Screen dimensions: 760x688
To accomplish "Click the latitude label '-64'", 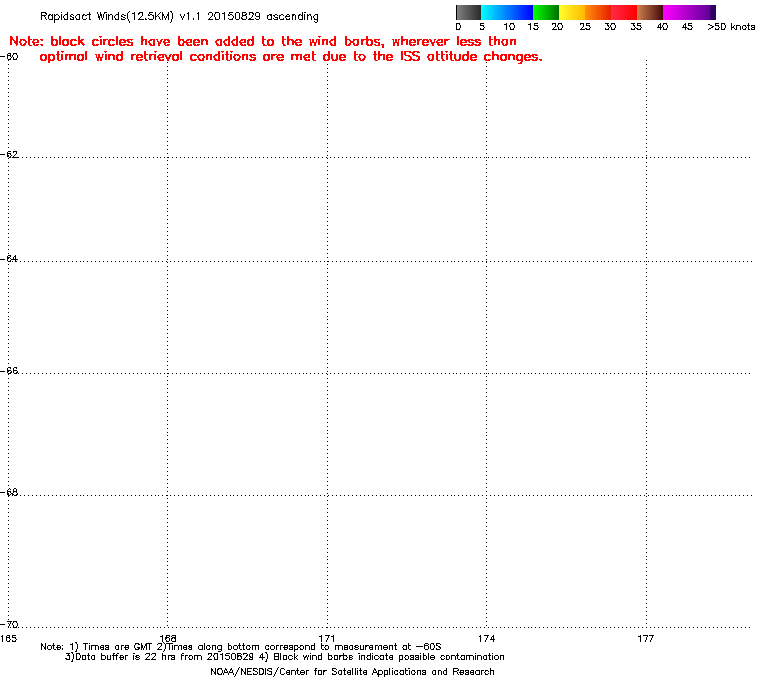I will [9, 258].
